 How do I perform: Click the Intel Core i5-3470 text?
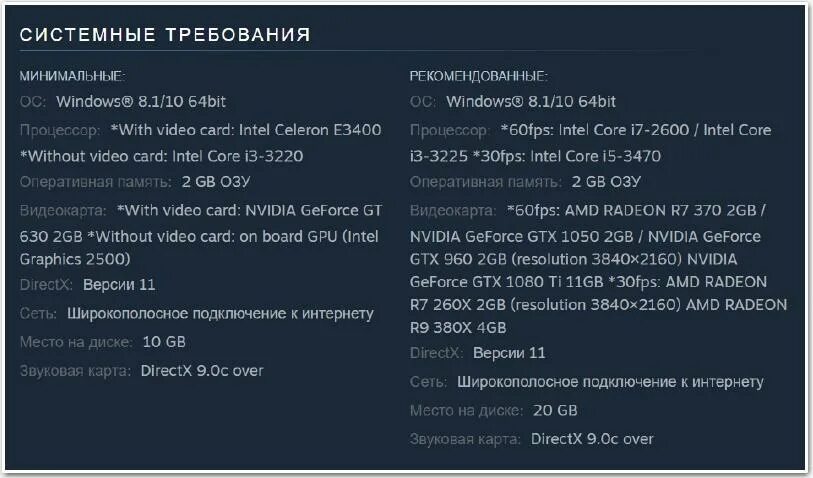(x=596, y=156)
